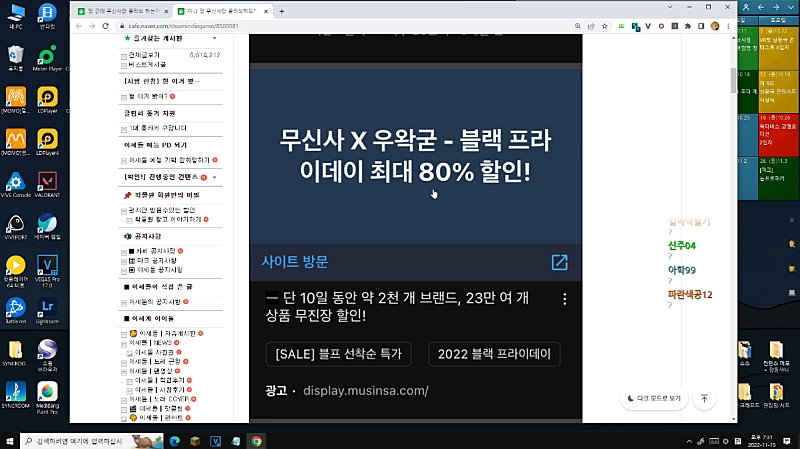This screenshot has width=800, height=449.
Task: Click the taskbar clock and date
Action: point(761,441)
